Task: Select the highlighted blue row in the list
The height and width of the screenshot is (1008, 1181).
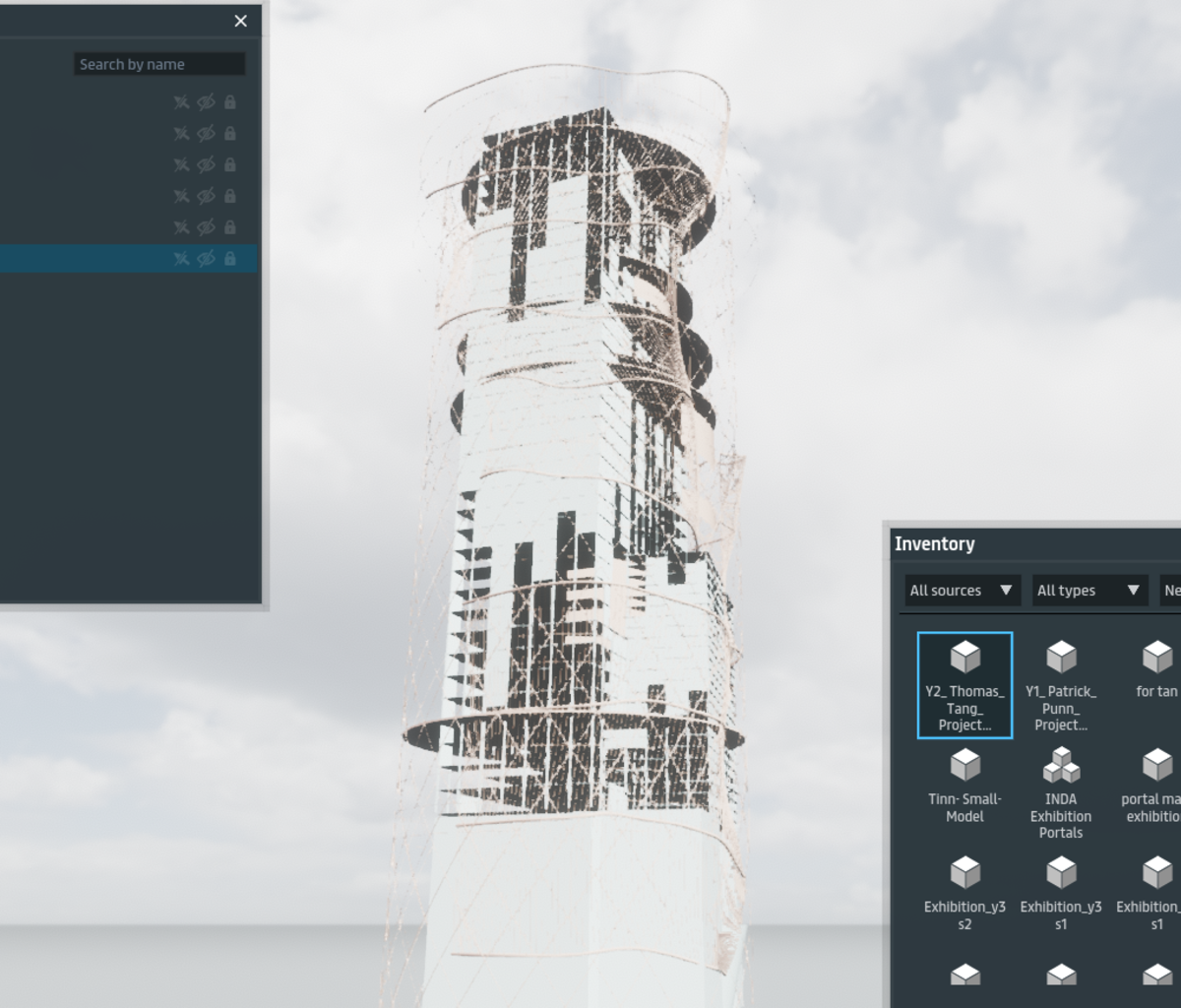Action: coord(79,259)
